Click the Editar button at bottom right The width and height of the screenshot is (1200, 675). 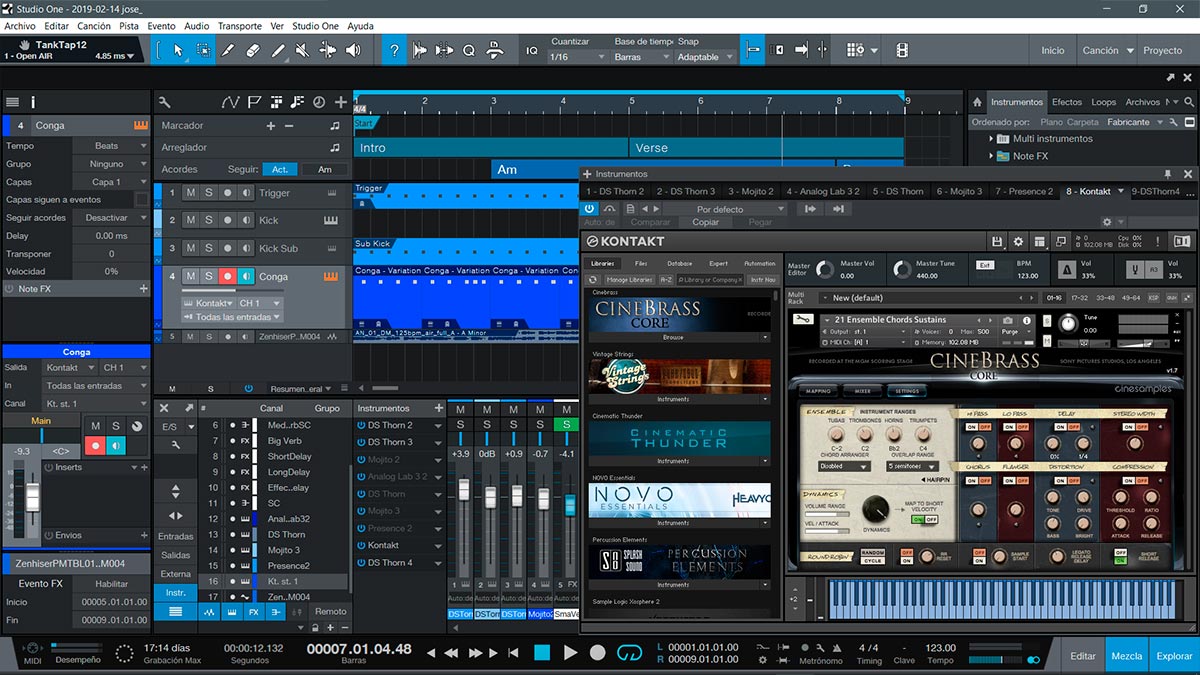[1083, 656]
